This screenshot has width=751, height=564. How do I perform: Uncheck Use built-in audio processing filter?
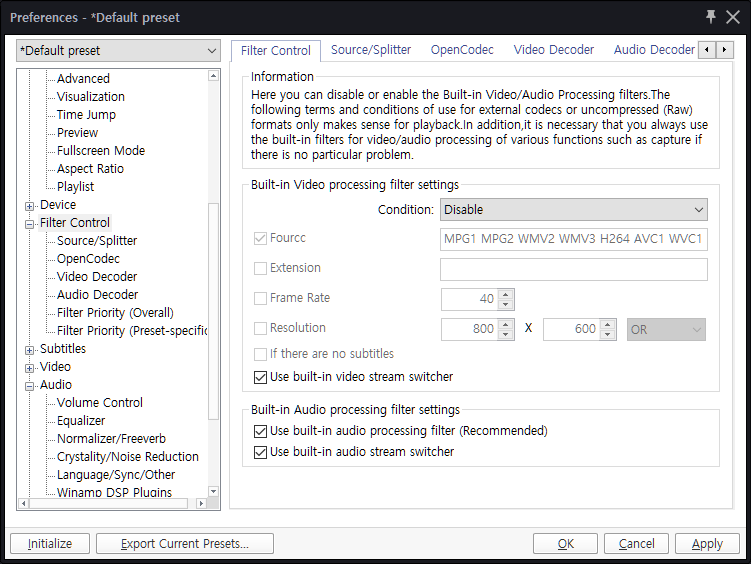[x=261, y=431]
